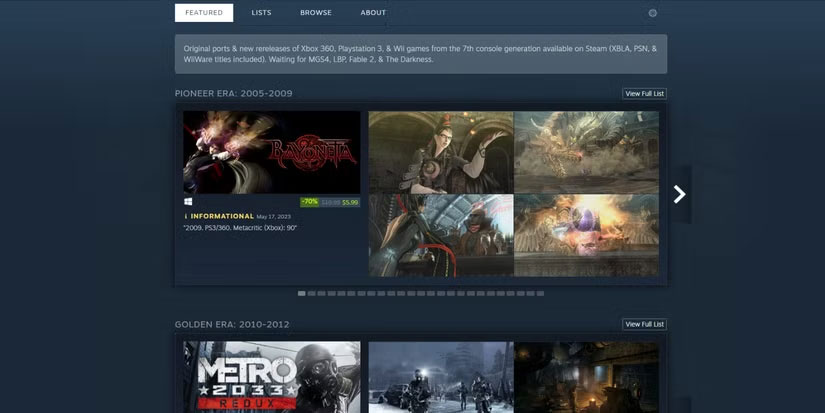Switch to the FEATURED tab
This screenshot has width=825, height=413.
[x=204, y=13]
